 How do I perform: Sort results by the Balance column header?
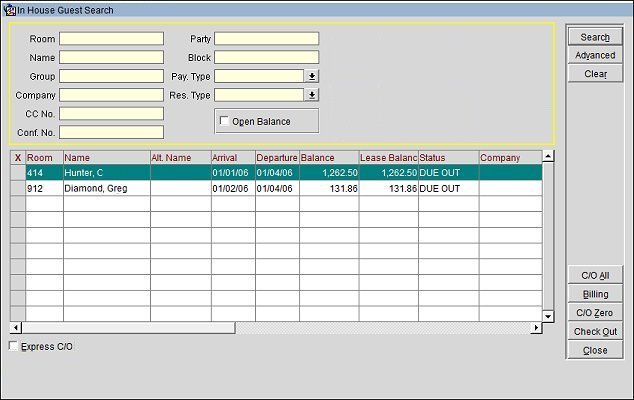pyautogui.click(x=327, y=158)
